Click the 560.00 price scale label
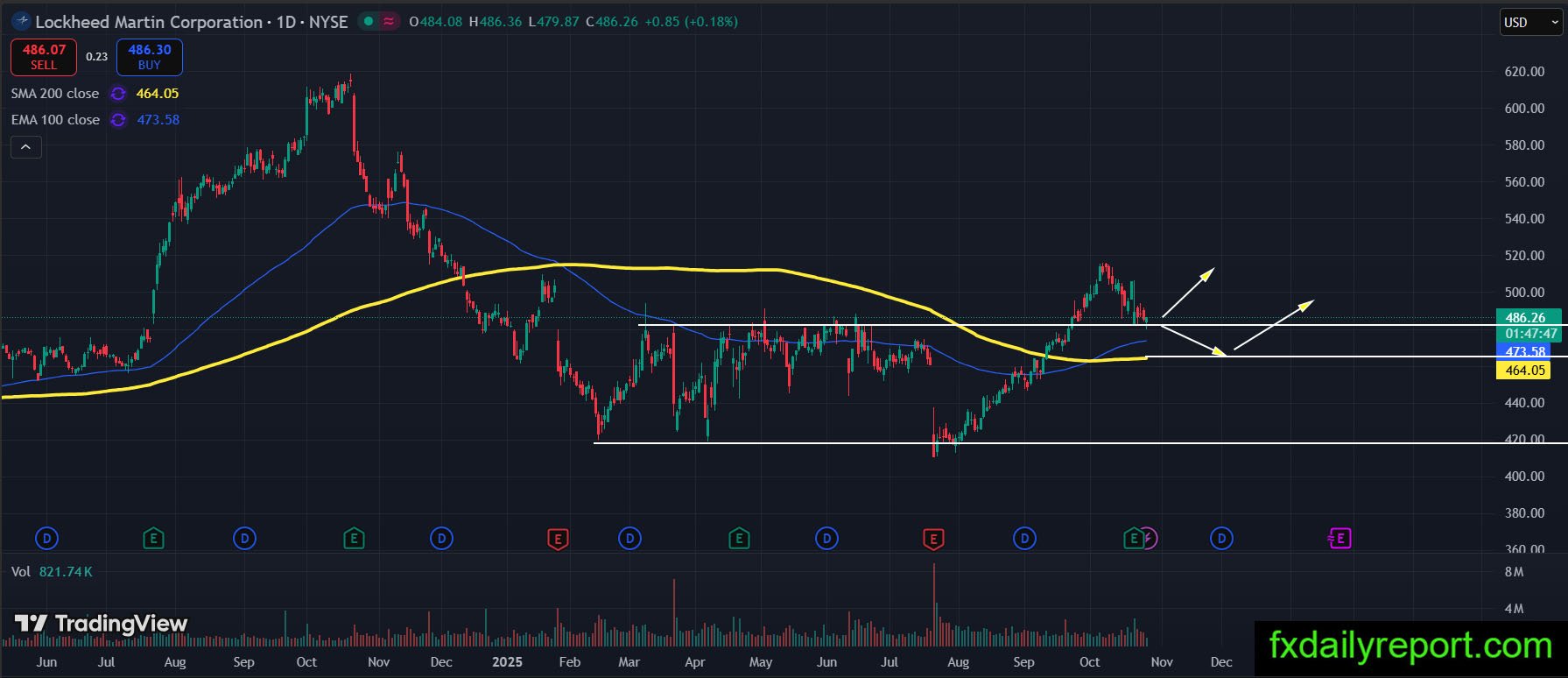Viewport: 1568px width, 678px height. pyautogui.click(x=1524, y=182)
